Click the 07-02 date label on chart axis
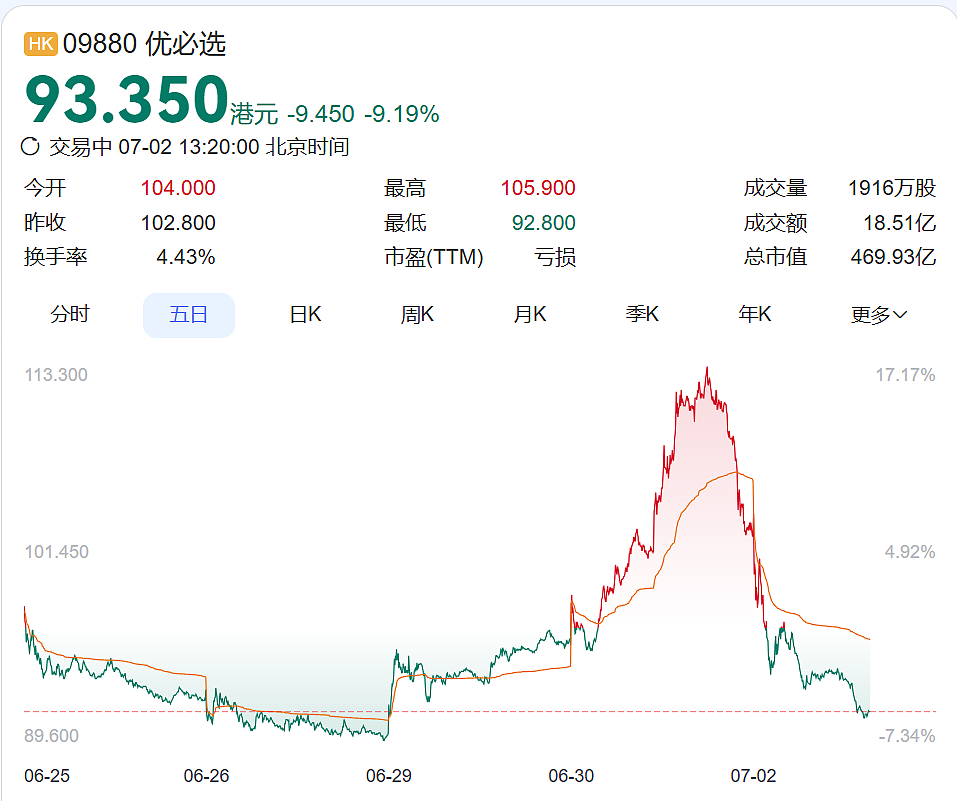Image resolution: width=957 pixels, height=801 pixels. [x=754, y=776]
